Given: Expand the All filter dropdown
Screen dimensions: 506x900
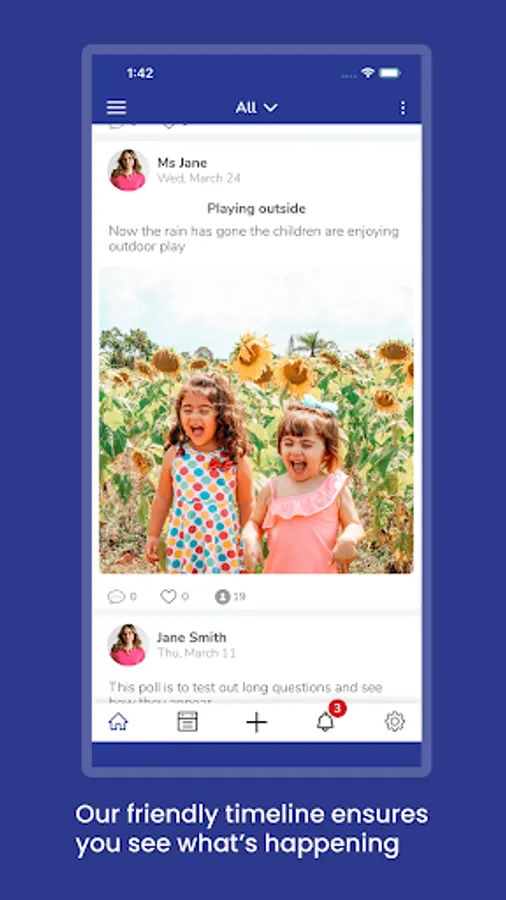Looking at the screenshot, I should pyautogui.click(x=256, y=107).
